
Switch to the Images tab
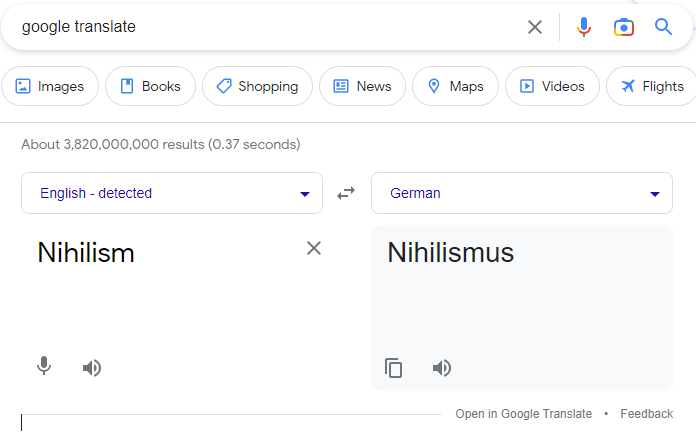click(x=50, y=86)
